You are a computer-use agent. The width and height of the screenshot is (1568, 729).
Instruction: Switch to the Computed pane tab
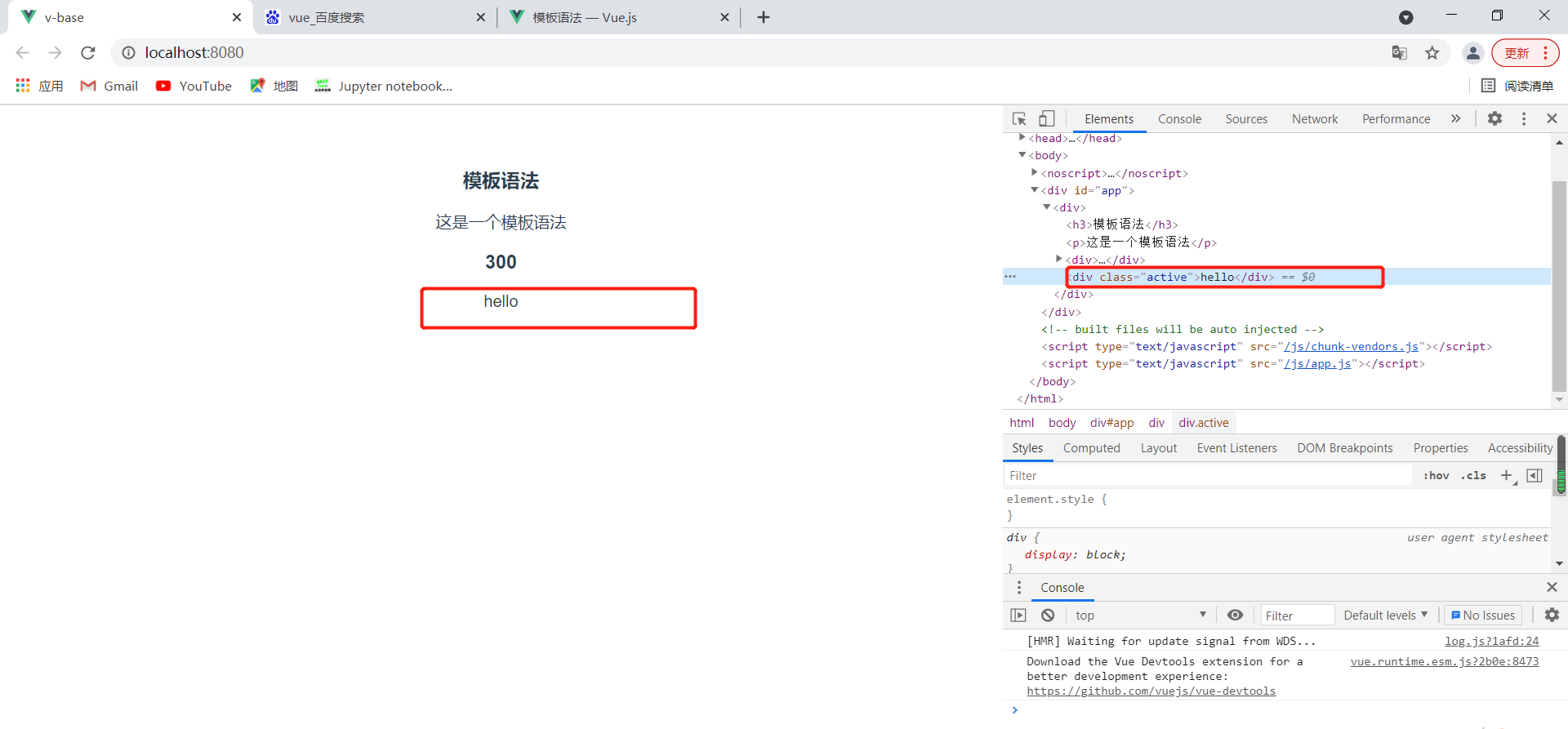tap(1091, 447)
